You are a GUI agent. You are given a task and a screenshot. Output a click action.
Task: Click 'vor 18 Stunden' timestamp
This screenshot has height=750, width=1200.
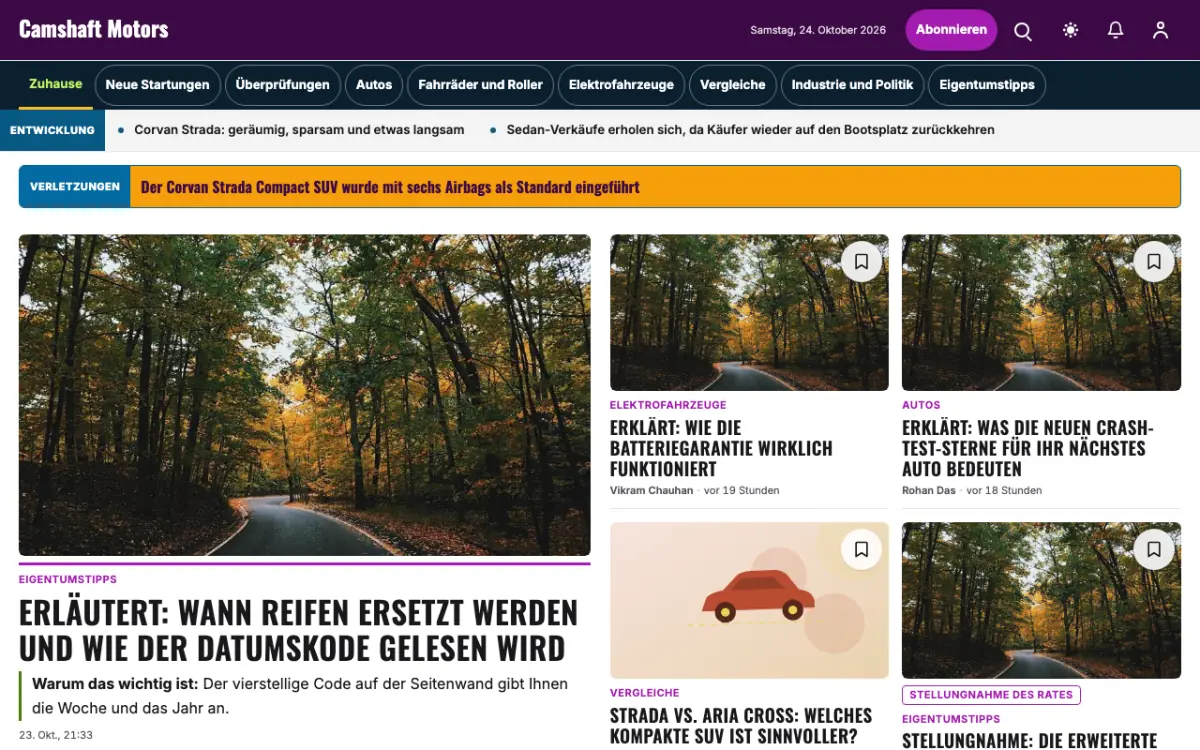click(x=1005, y=491)
